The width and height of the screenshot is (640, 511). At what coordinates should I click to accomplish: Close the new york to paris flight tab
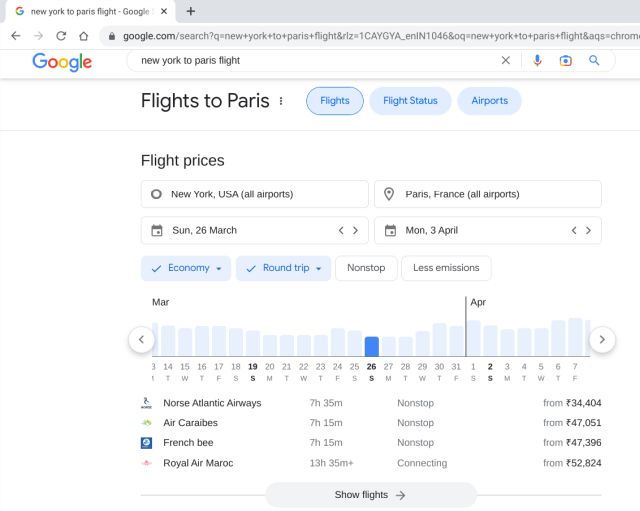[164, 11]
